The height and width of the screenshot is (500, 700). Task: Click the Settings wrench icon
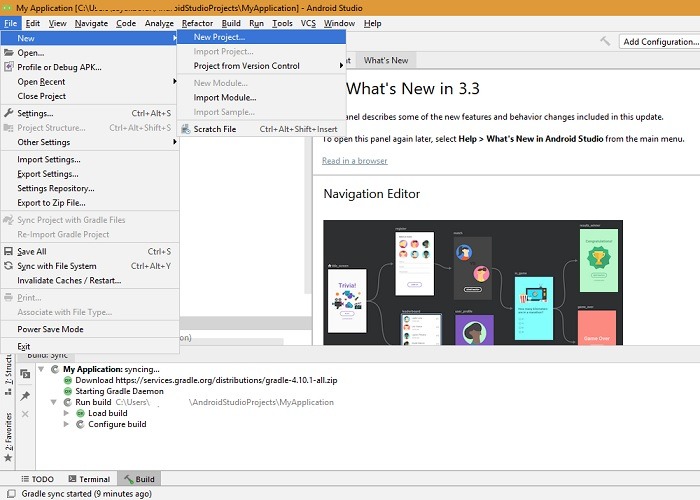[8, 113]
